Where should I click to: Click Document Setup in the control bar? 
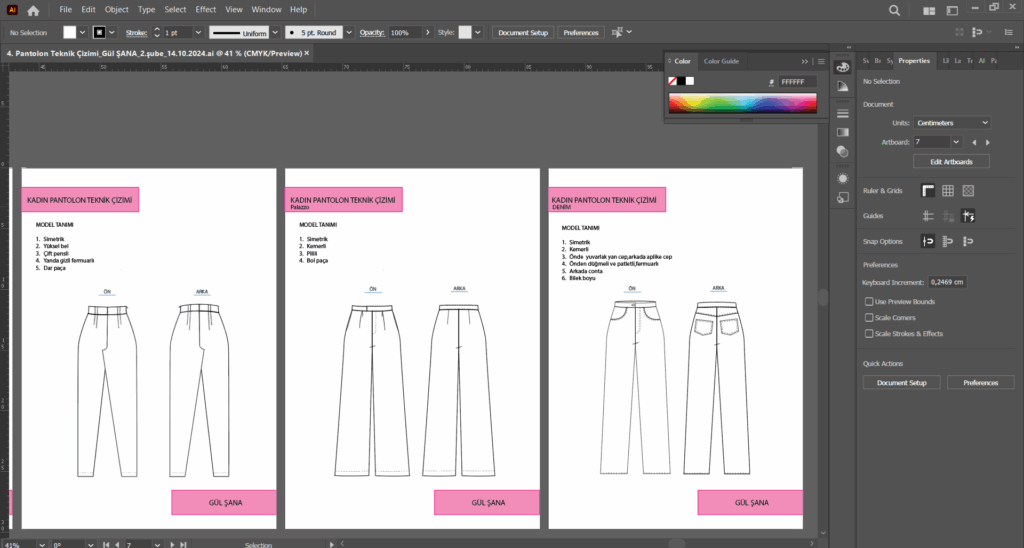523,33
